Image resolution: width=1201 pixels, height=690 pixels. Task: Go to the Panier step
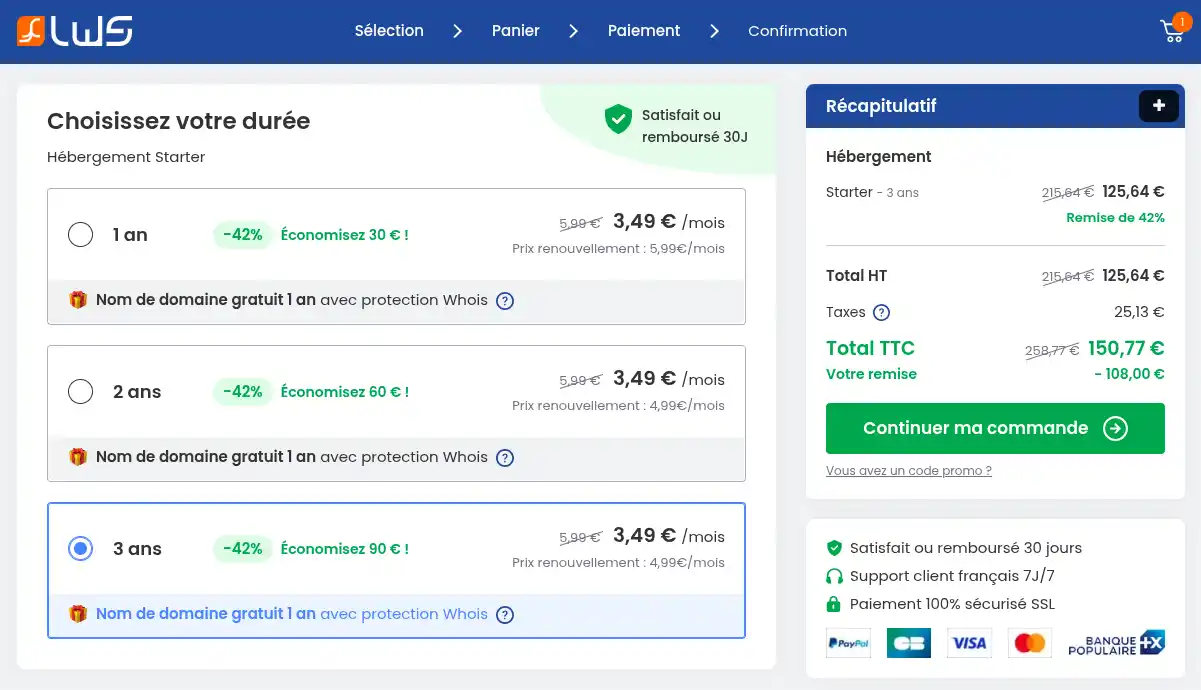point(515,31)
